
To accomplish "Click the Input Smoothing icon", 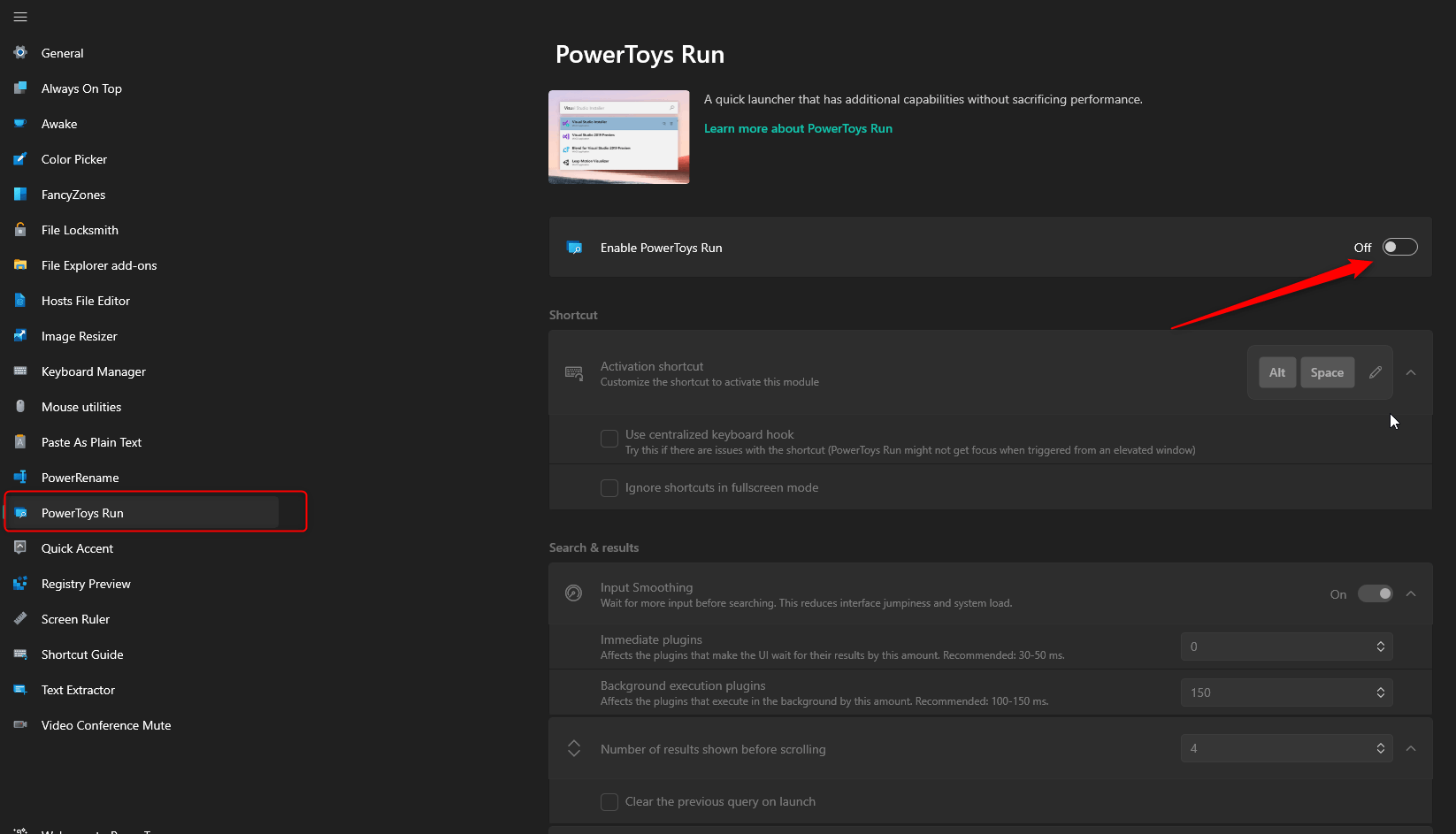I will point(573,593).
